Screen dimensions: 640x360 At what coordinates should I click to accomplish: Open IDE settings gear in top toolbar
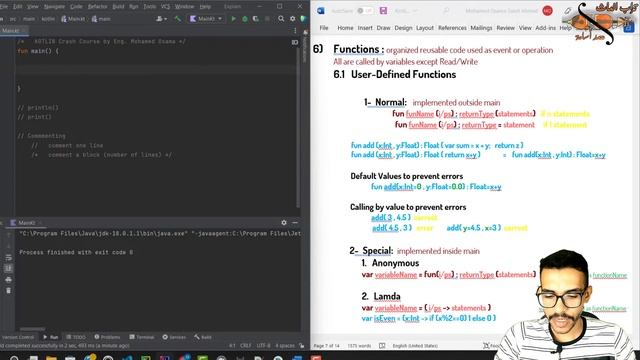(x=293, y=19)
